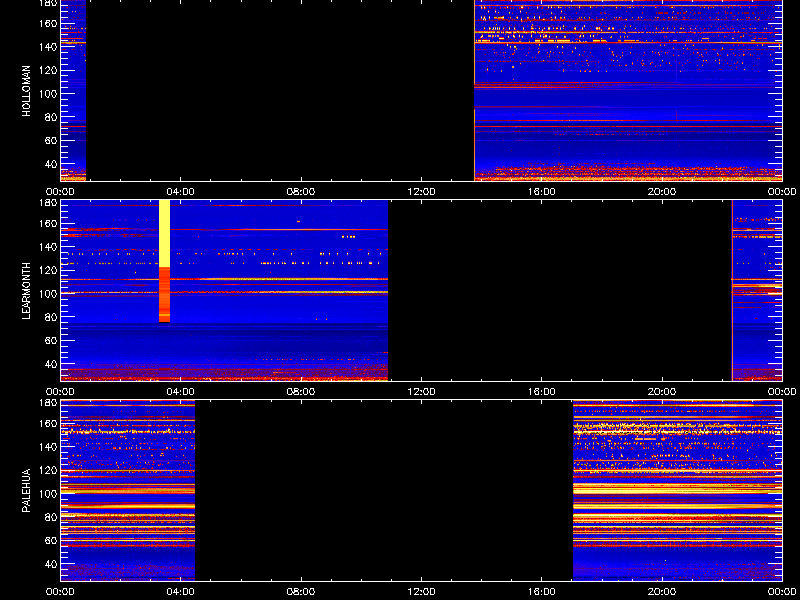800x600 pixels.
Task: Click the LEARMONTH station axis label
Action: [27, 291]
